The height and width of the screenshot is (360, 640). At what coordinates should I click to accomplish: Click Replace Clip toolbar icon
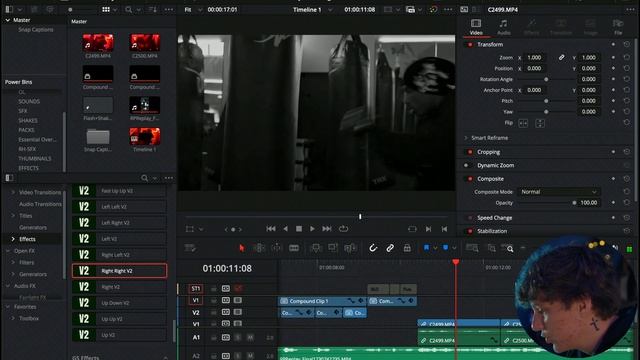pos(350,248)
